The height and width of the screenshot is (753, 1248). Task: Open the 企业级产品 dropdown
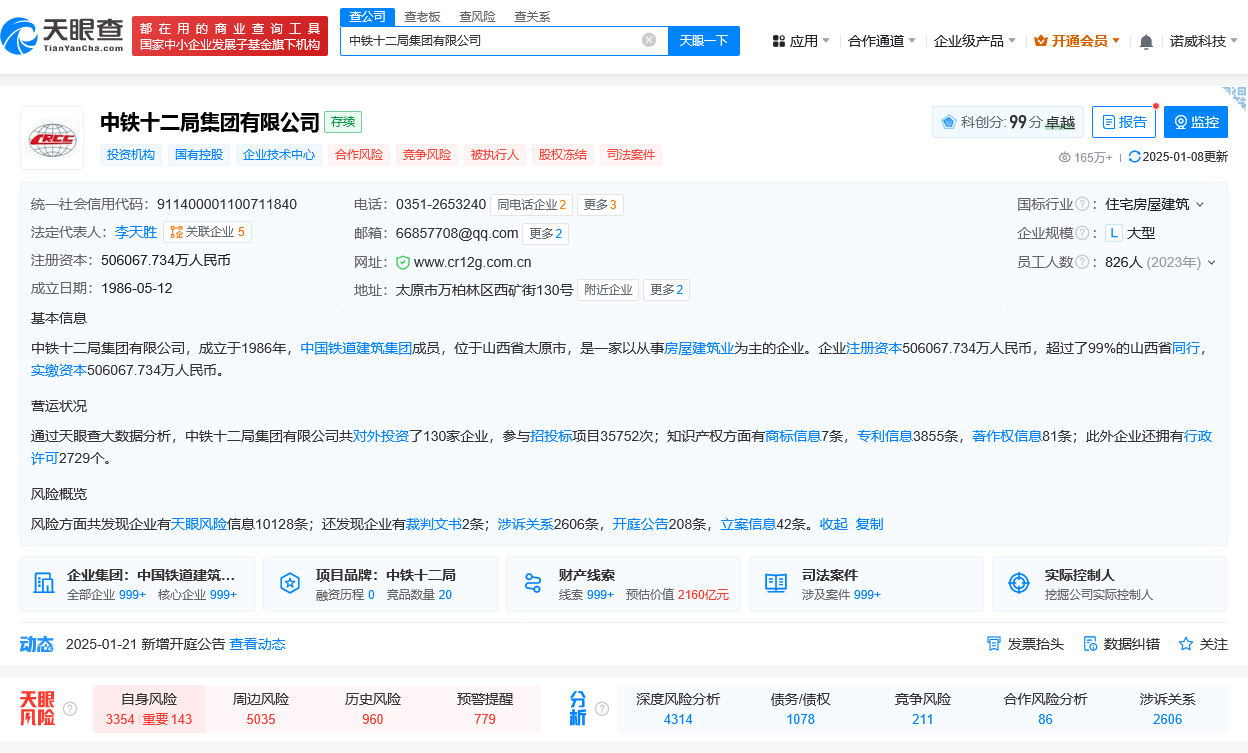point(974,41)
